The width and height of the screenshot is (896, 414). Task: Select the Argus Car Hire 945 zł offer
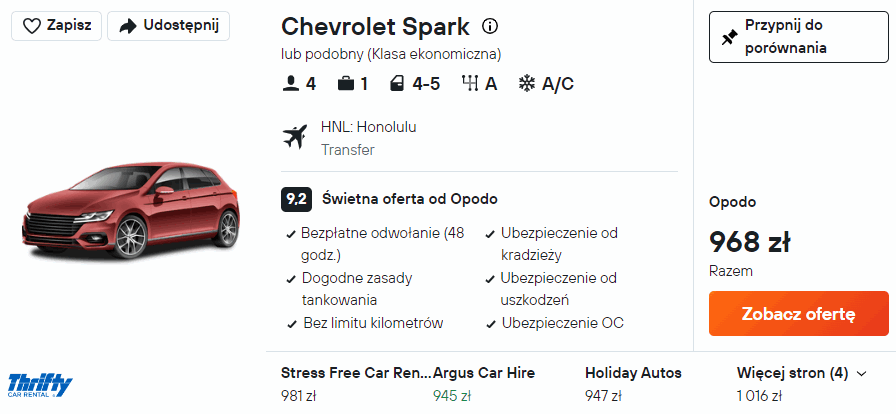(483, 383)
